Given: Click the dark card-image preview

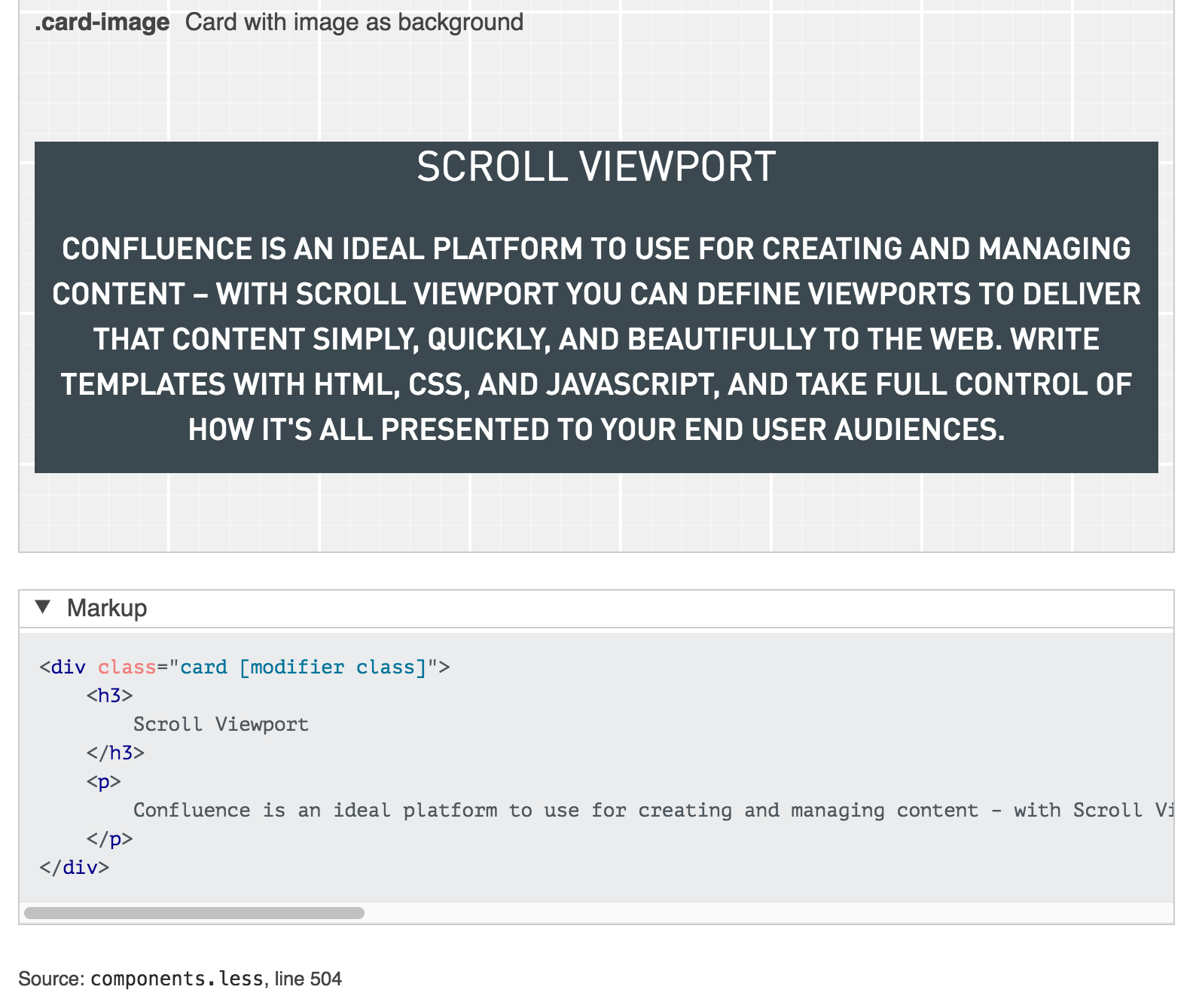Looking at the screenshot, I should click(596, 307).
